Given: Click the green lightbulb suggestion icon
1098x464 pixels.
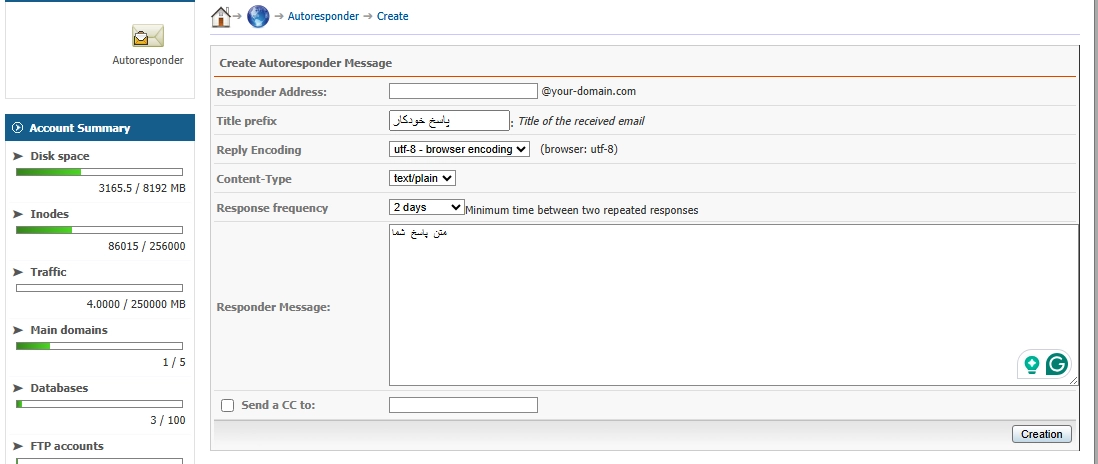Looking at the screenshot, I should tap(1031, 365).
